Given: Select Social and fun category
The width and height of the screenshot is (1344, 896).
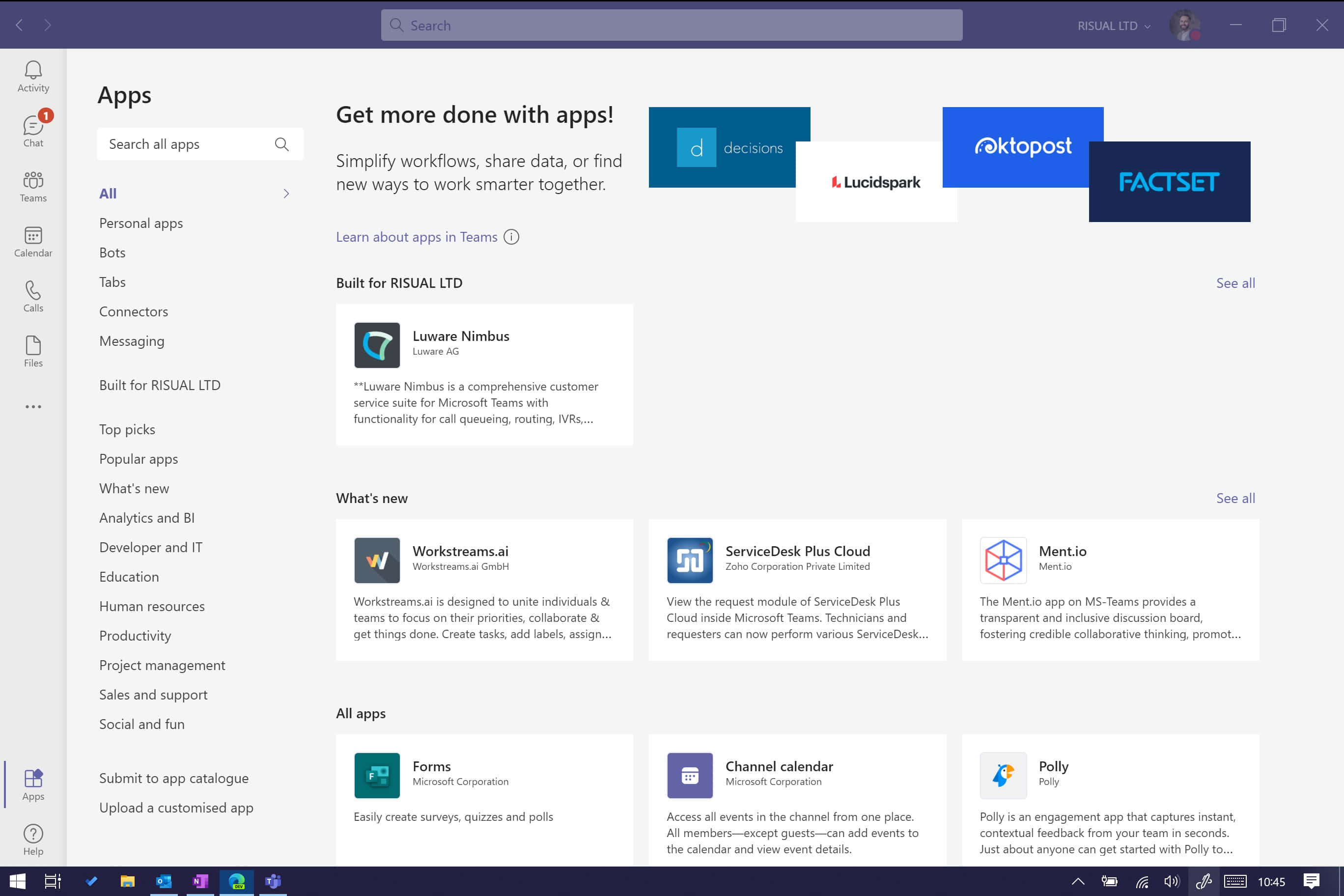Looking at the screenshot, I should point(141,724).
